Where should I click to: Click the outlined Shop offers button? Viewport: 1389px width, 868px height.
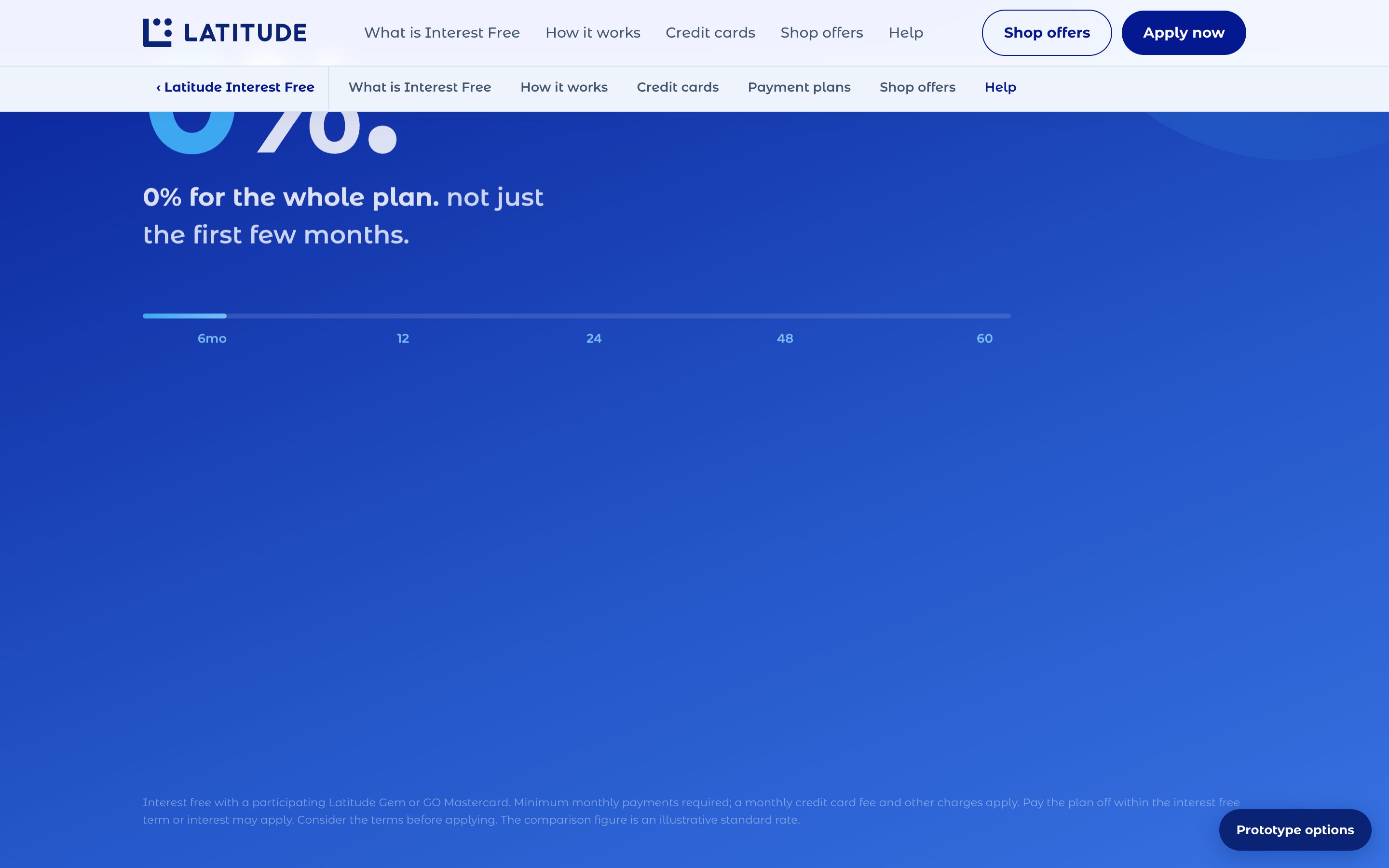click(x=1047, y=33)
